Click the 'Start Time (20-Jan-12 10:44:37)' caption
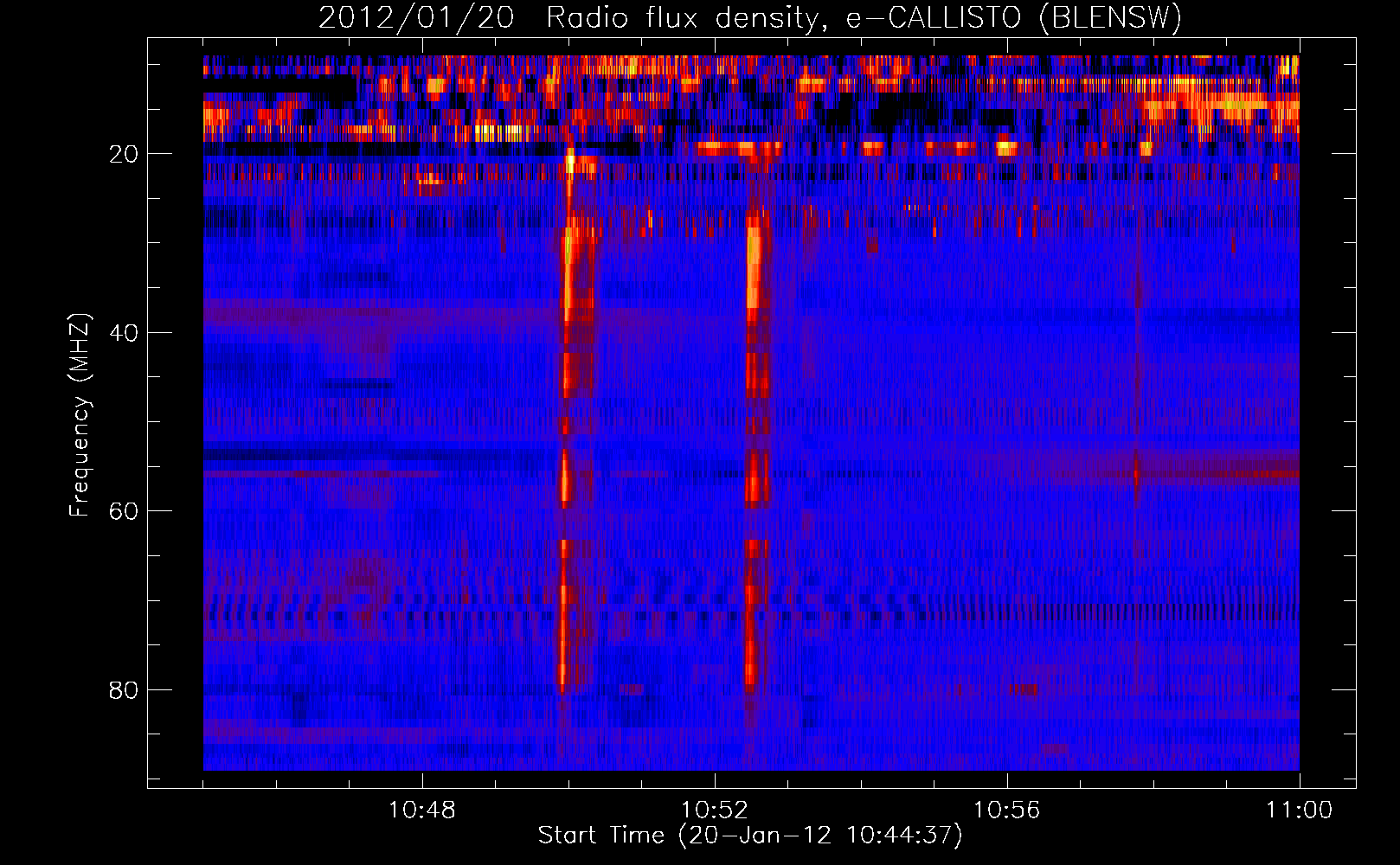 click(750, 836)
